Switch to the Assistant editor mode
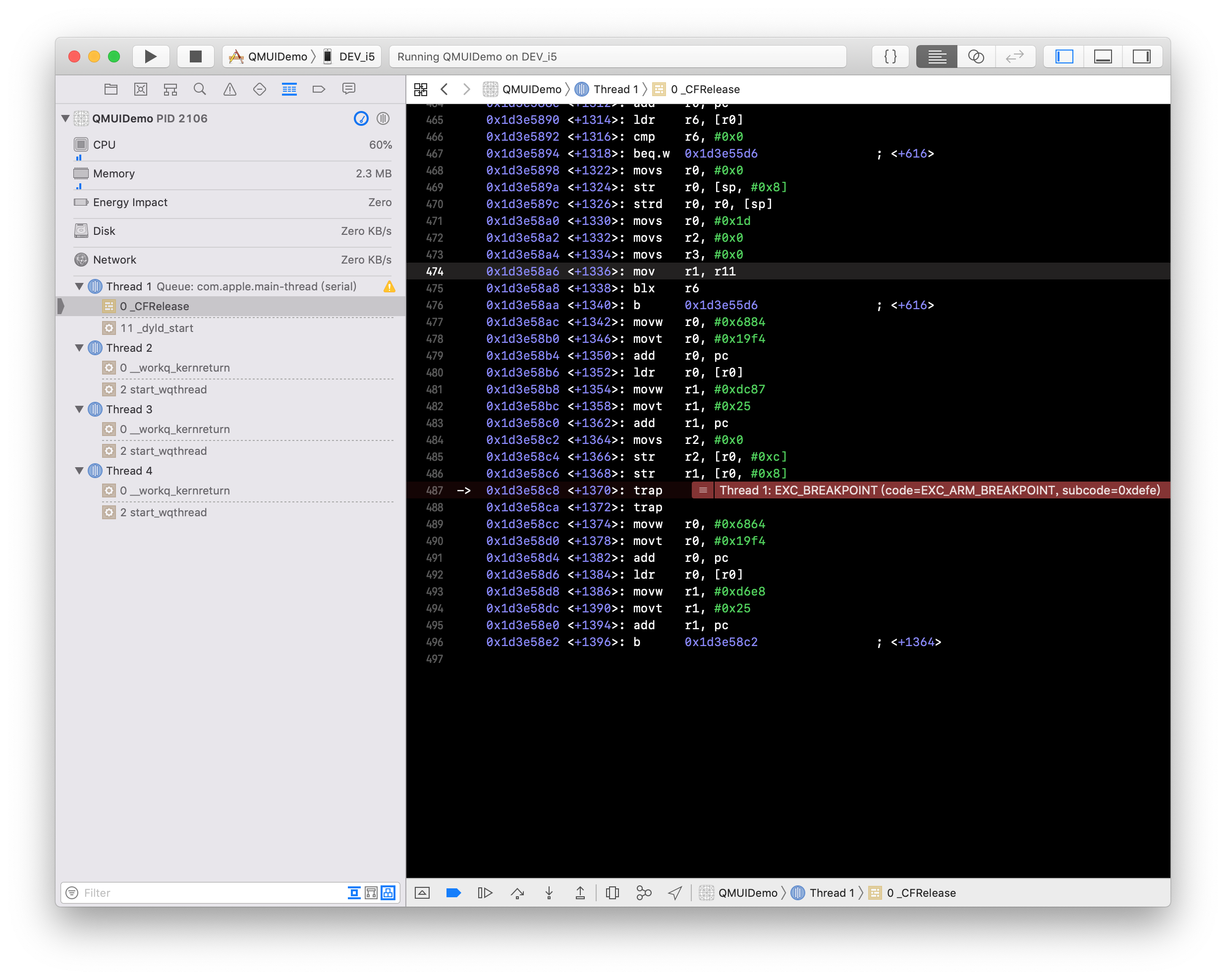The height and width of the screenshot is (980, 1226). click(976, 56)
